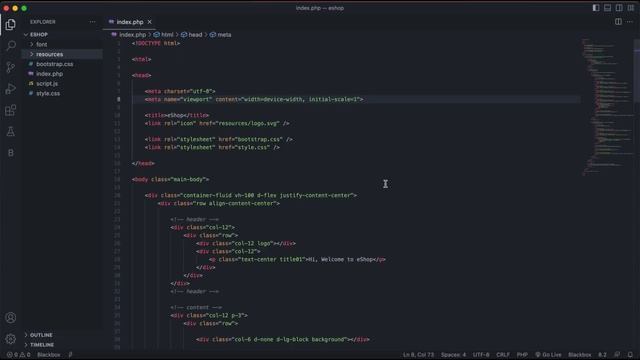Click line with <title>eShop</title>
Screen dimensions: 640x360
pyautogui.click(x=176, y=116)
